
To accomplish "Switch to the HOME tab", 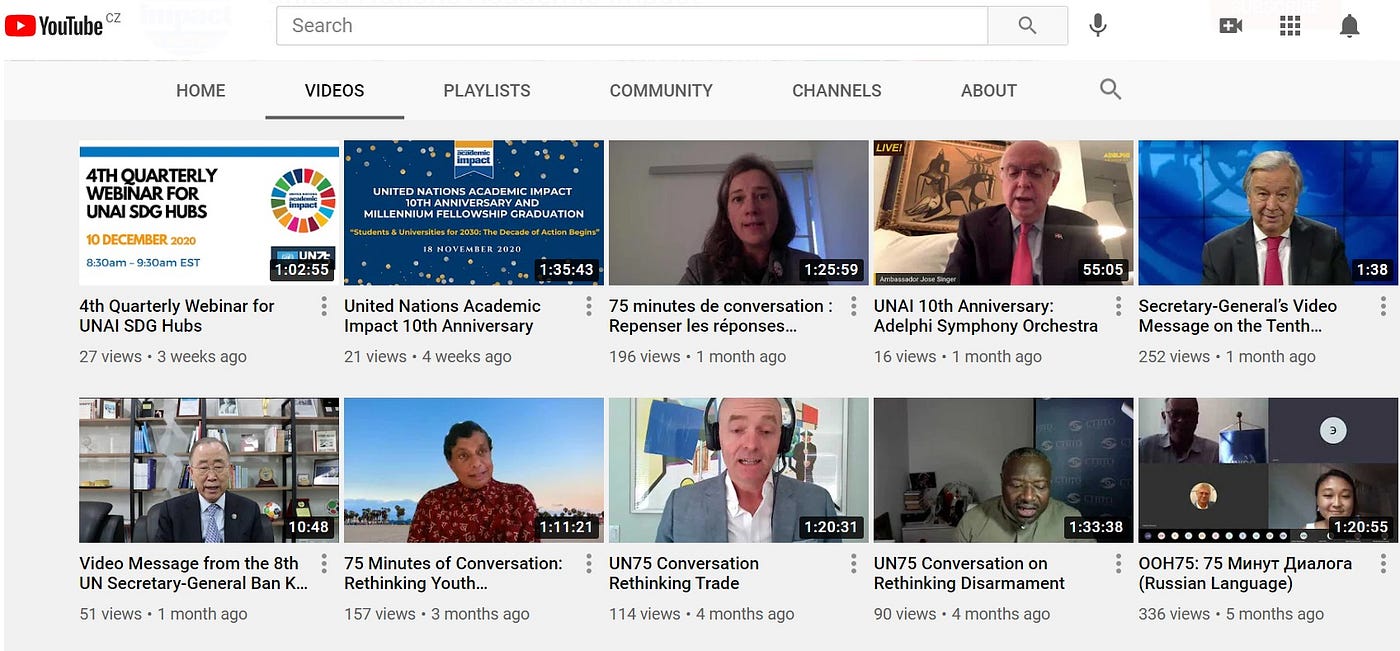I will pyautogui.click(x=201, y=90).
